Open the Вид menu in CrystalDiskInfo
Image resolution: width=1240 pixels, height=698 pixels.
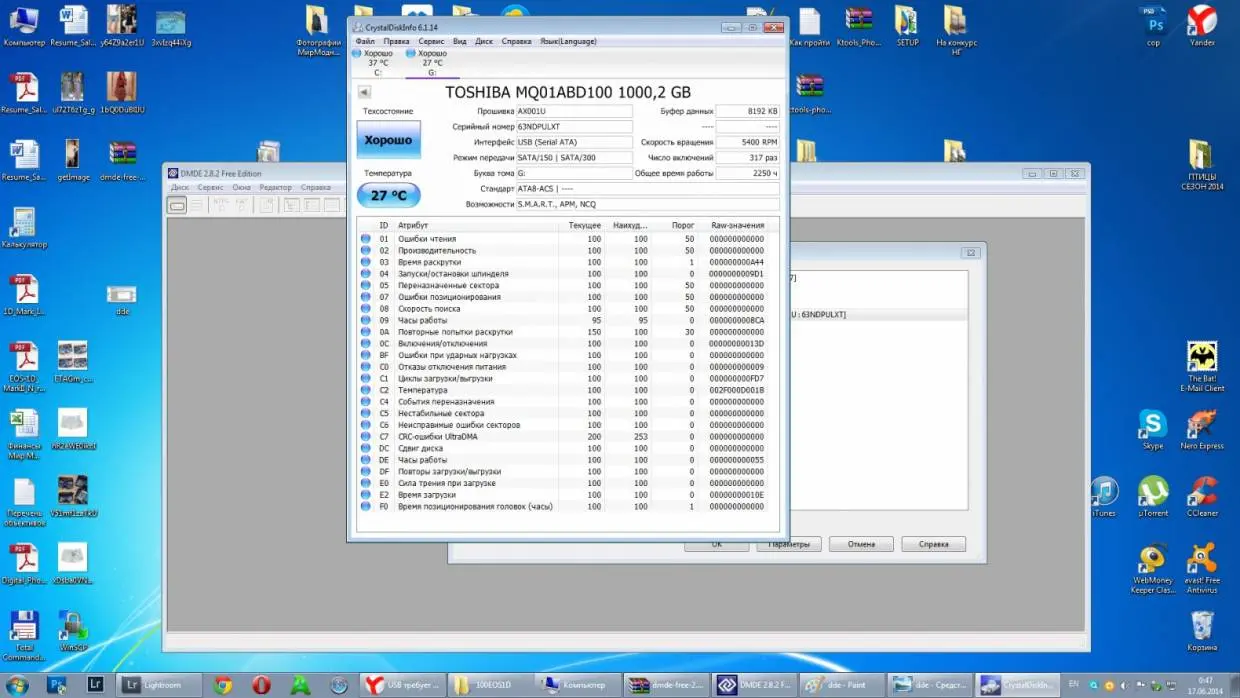[460, 41]
